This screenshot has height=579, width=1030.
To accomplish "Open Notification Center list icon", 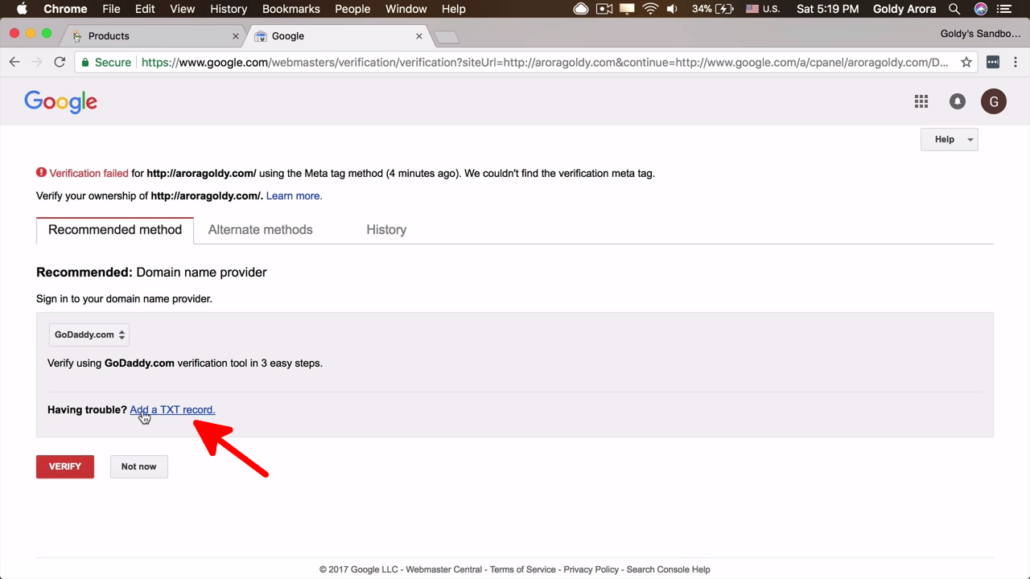I will [1004, 9].
